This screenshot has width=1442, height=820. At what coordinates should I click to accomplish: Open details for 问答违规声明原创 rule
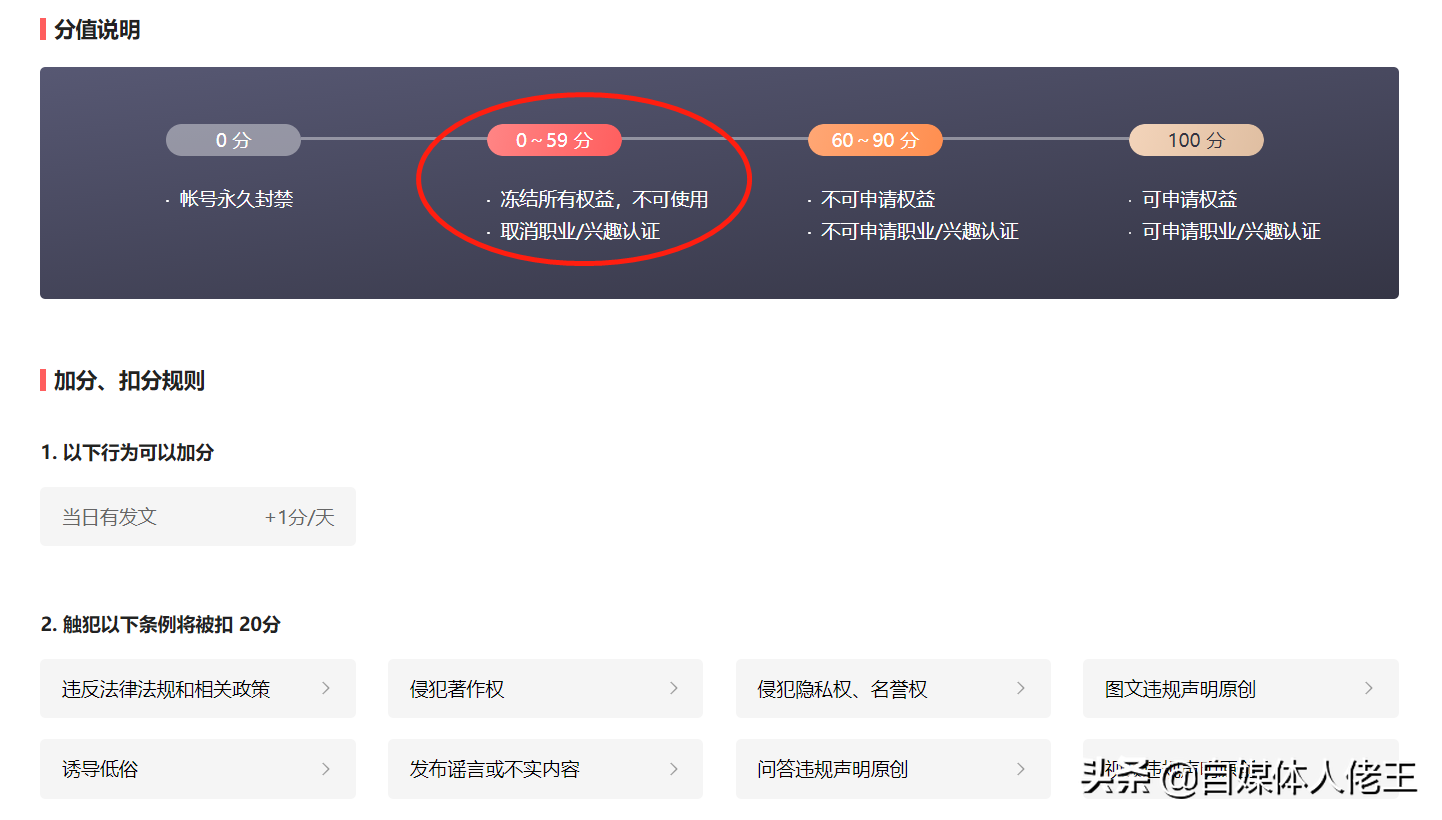(x=893, y=769)
